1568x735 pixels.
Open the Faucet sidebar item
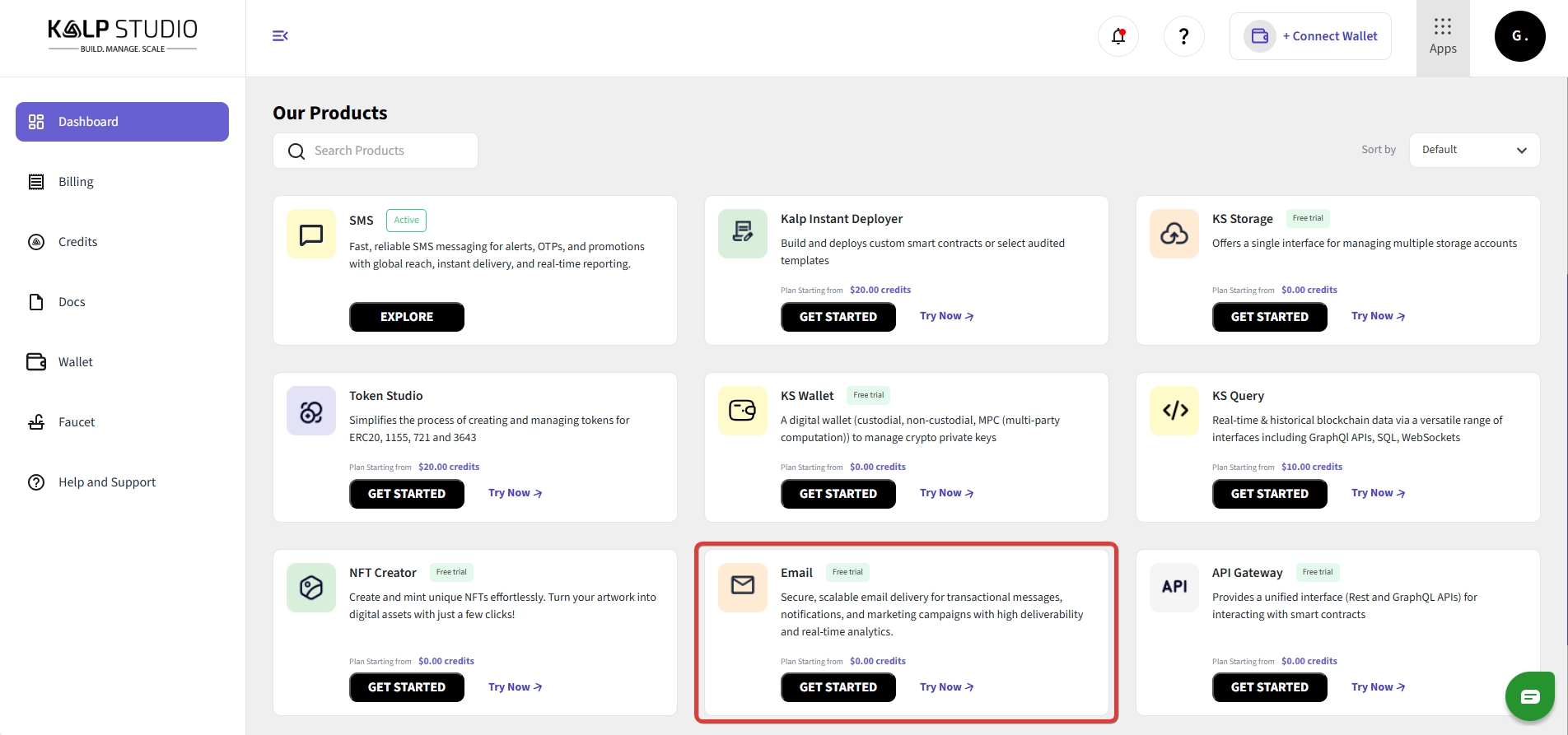point(77,422)
